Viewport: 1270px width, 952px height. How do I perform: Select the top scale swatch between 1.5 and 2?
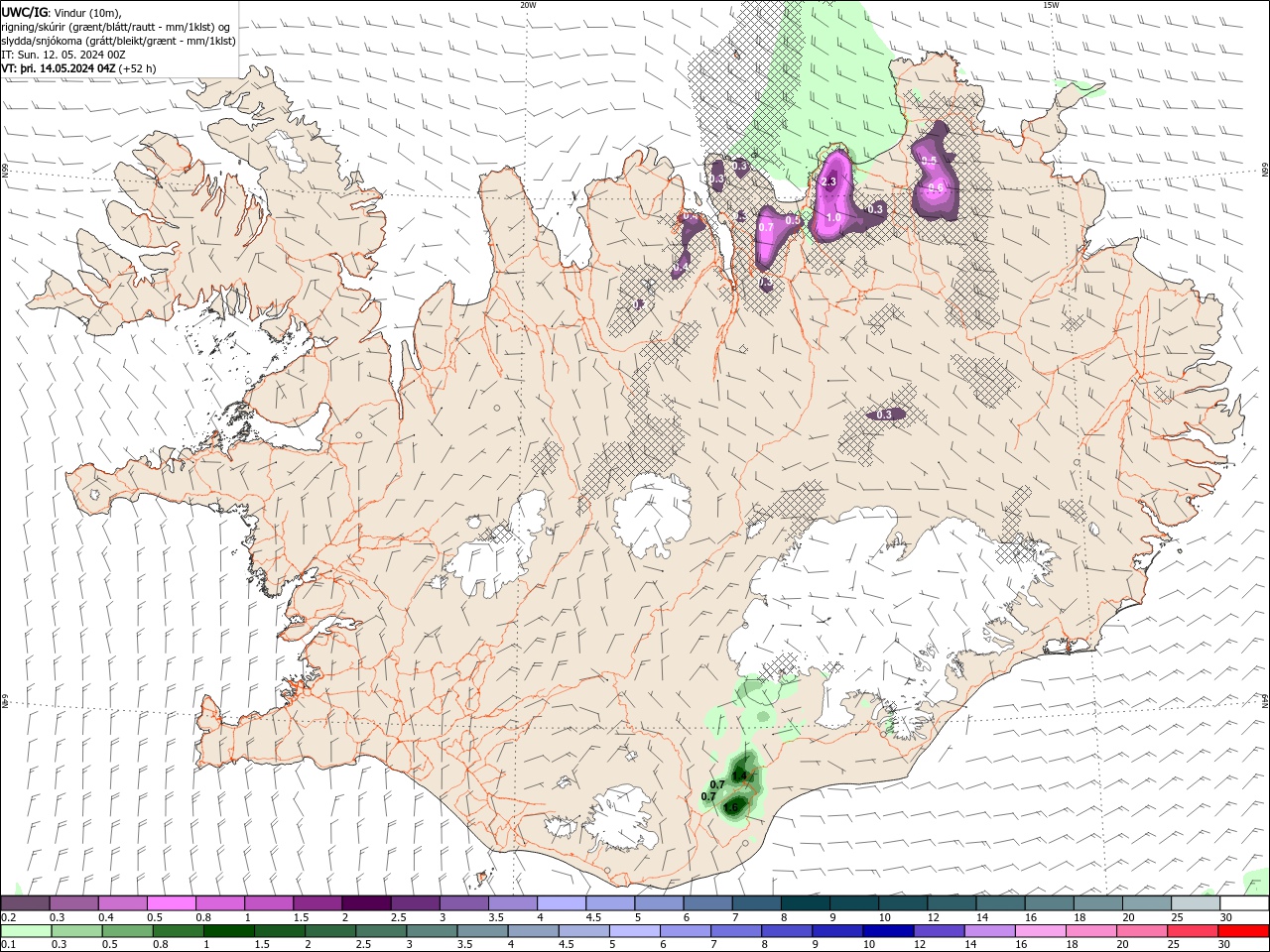point(317,902)
